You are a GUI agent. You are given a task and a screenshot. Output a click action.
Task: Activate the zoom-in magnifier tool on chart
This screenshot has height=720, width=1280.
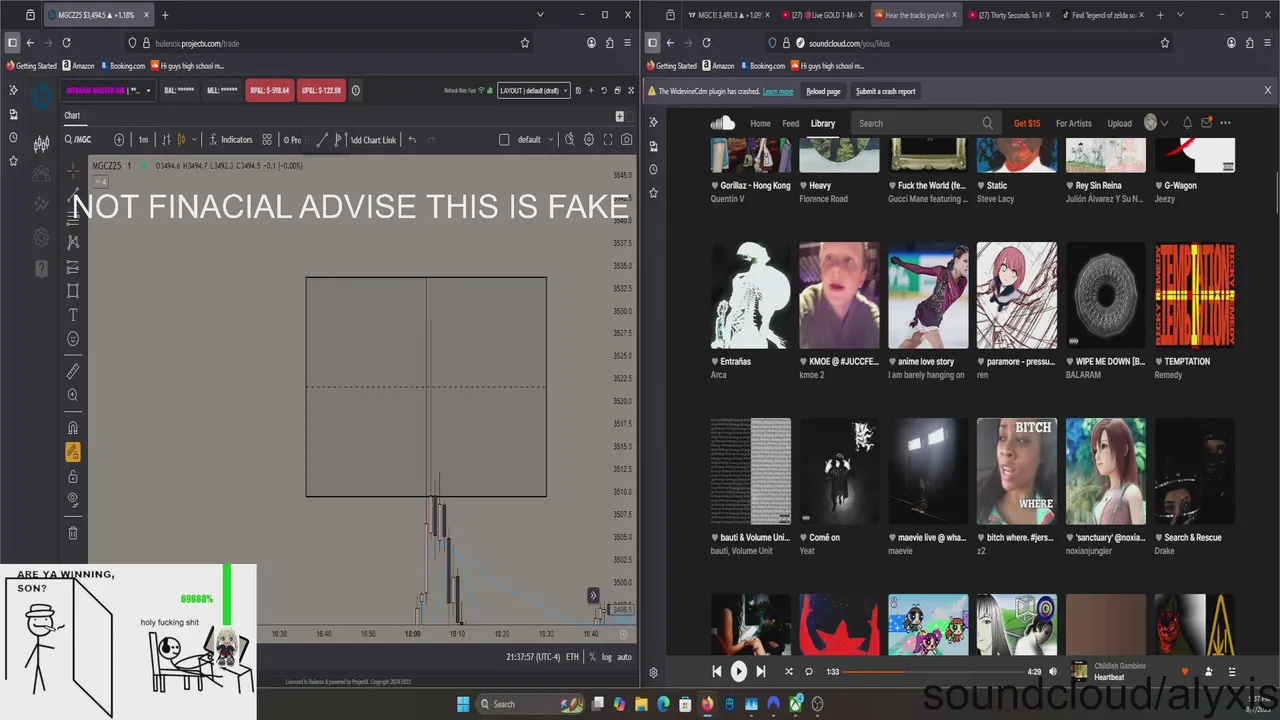coord(73,395)
